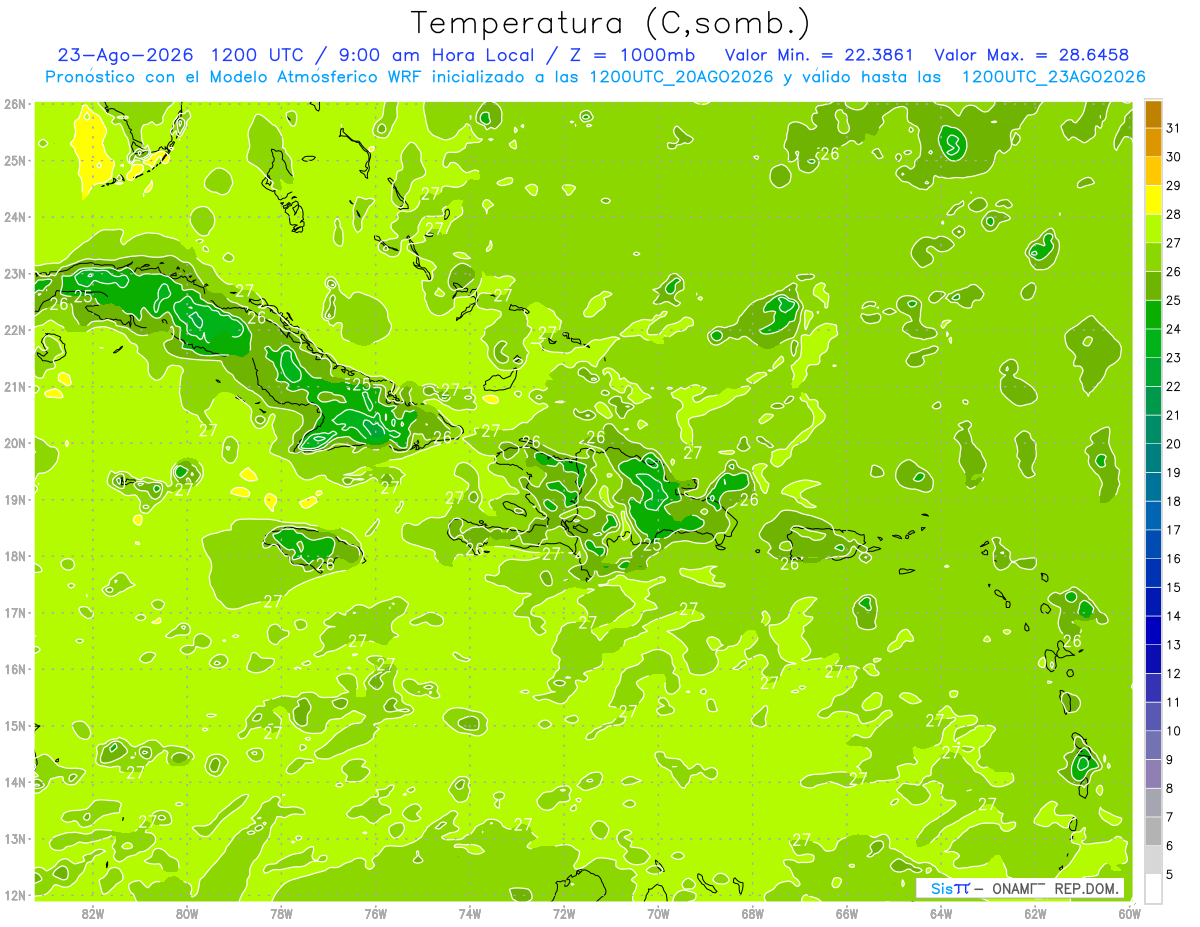Click the 12N latitude axis label
Image resolution: width=1200 pixels, height=927 pixels.
pos(14,895)
